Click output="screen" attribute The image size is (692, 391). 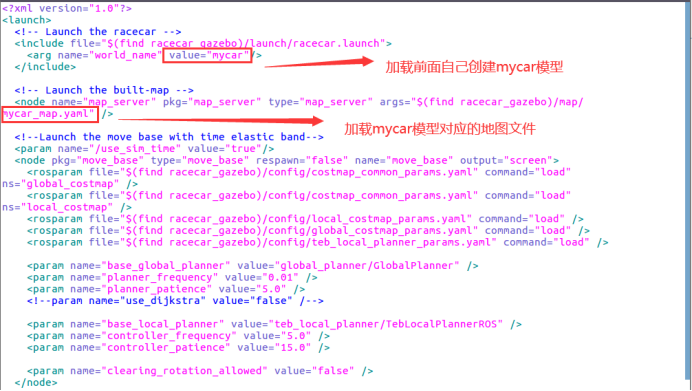507,160
